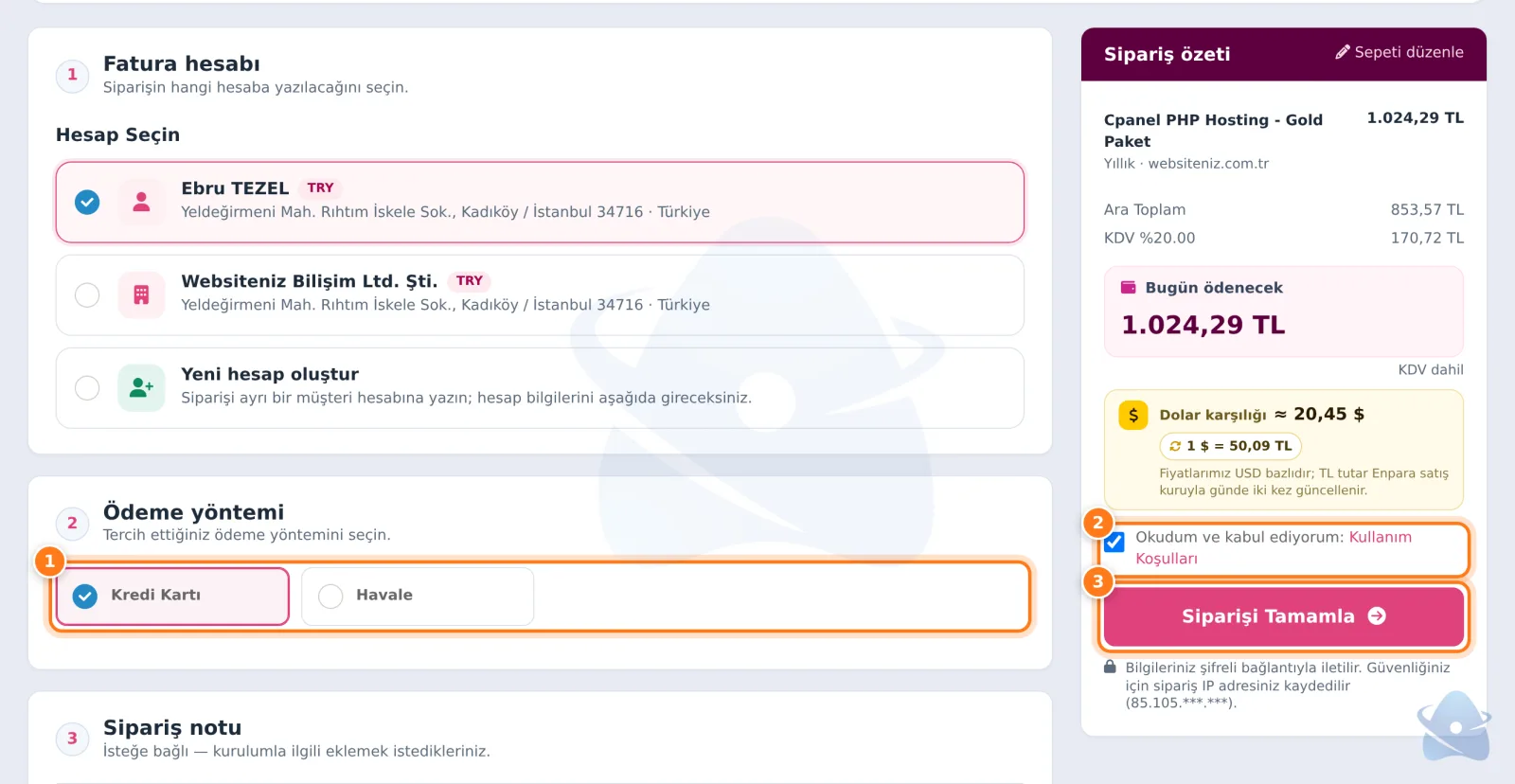1515x784 pixels.
Task: Click the add-user icon on Yeni hesap oluştur
Action: pos(142,387)
